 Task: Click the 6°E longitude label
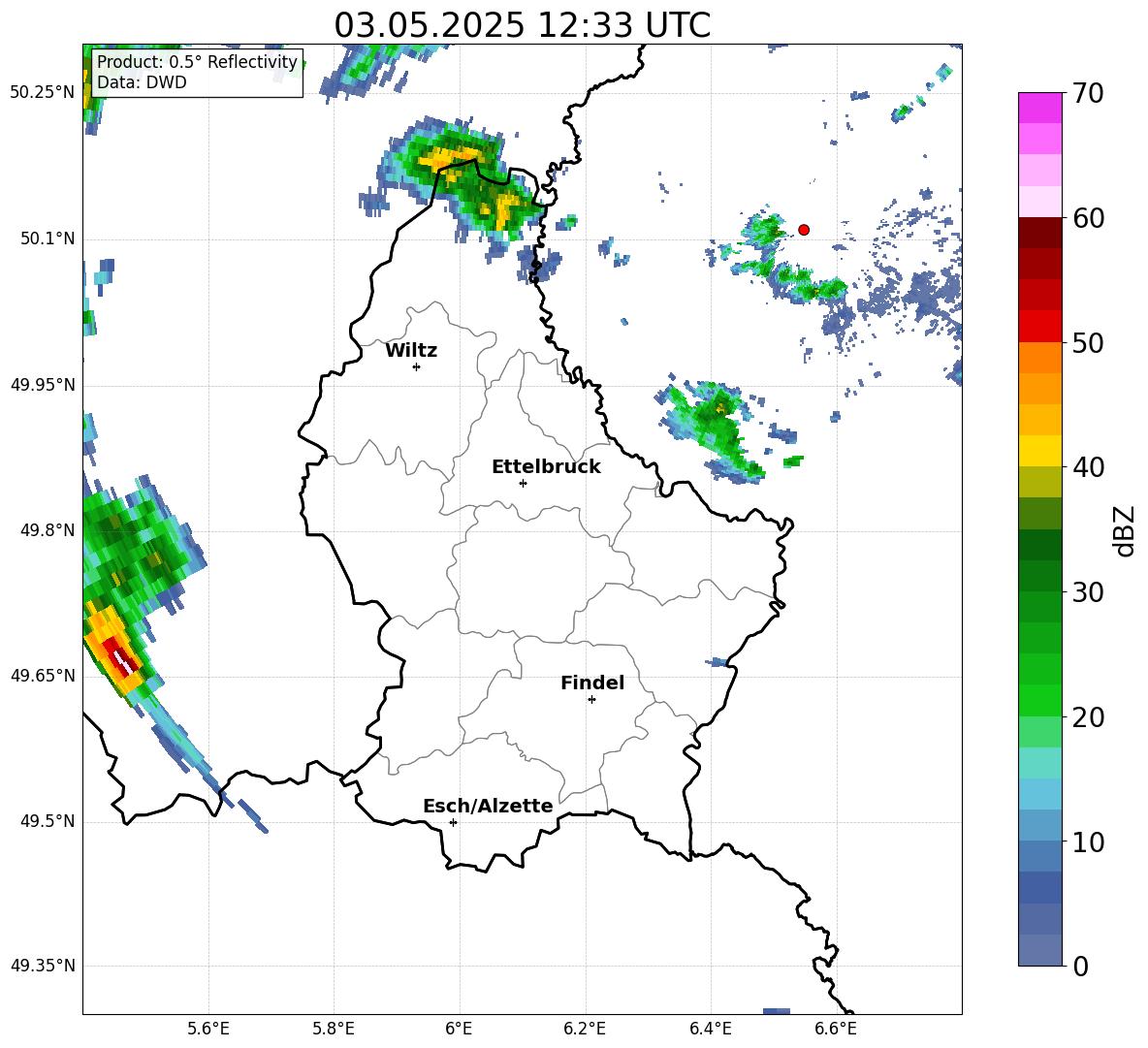pos(459,1029)
